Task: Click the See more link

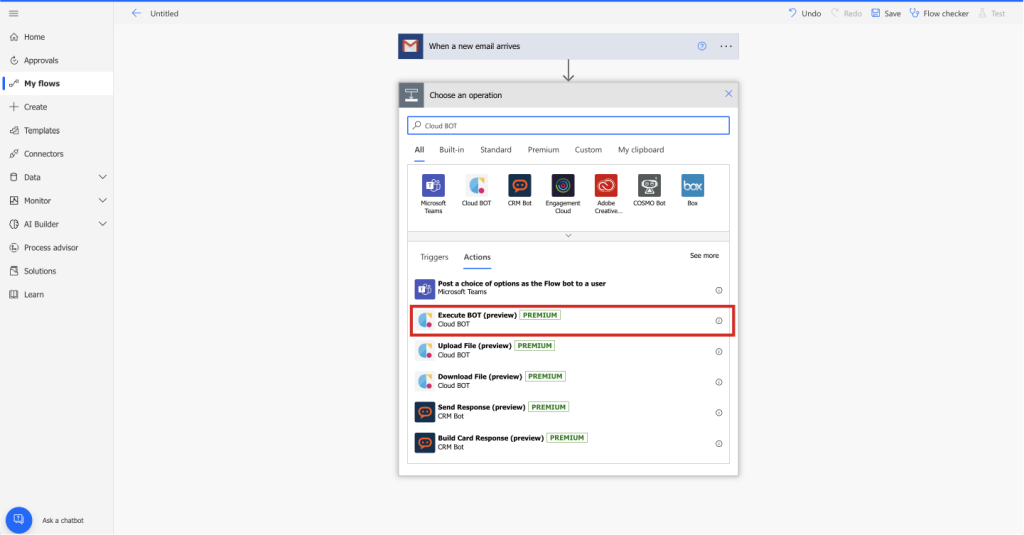Action: [704, 255]
